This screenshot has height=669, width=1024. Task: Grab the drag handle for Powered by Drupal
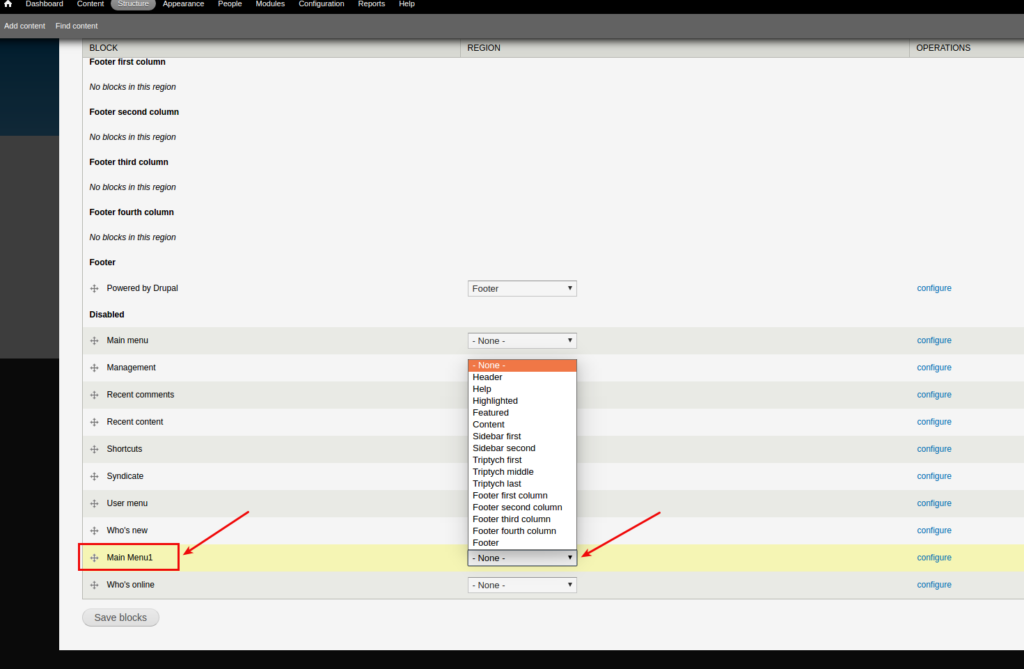tap(95, 288)
